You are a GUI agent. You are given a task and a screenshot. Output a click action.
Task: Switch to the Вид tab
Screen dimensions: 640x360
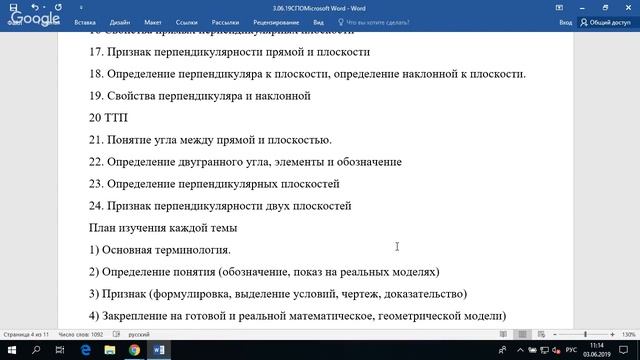tap(318, 22)
